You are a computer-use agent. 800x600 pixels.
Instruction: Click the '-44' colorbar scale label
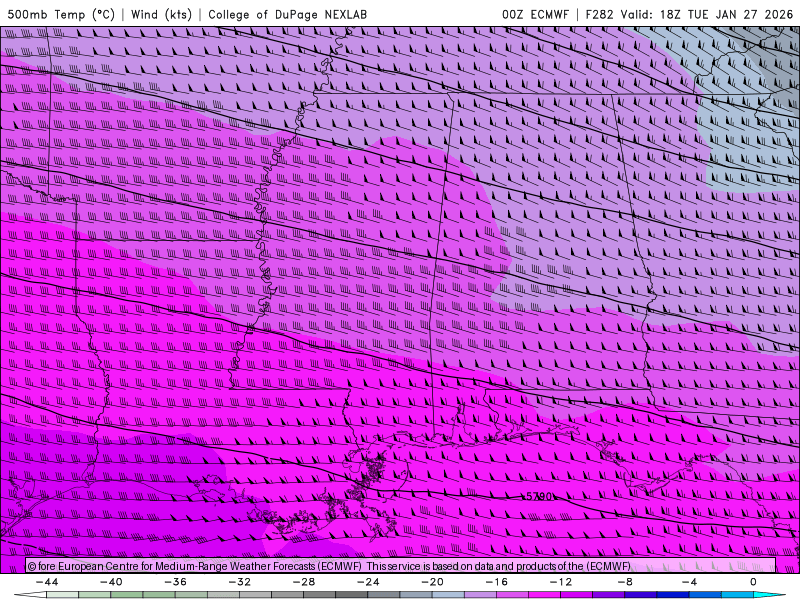(x=47, y=582)
